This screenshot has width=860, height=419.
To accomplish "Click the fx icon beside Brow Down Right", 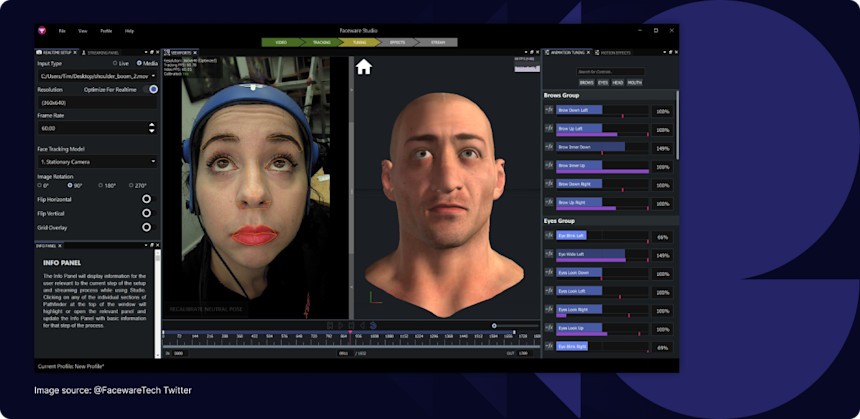I will (x=548, y=184).
